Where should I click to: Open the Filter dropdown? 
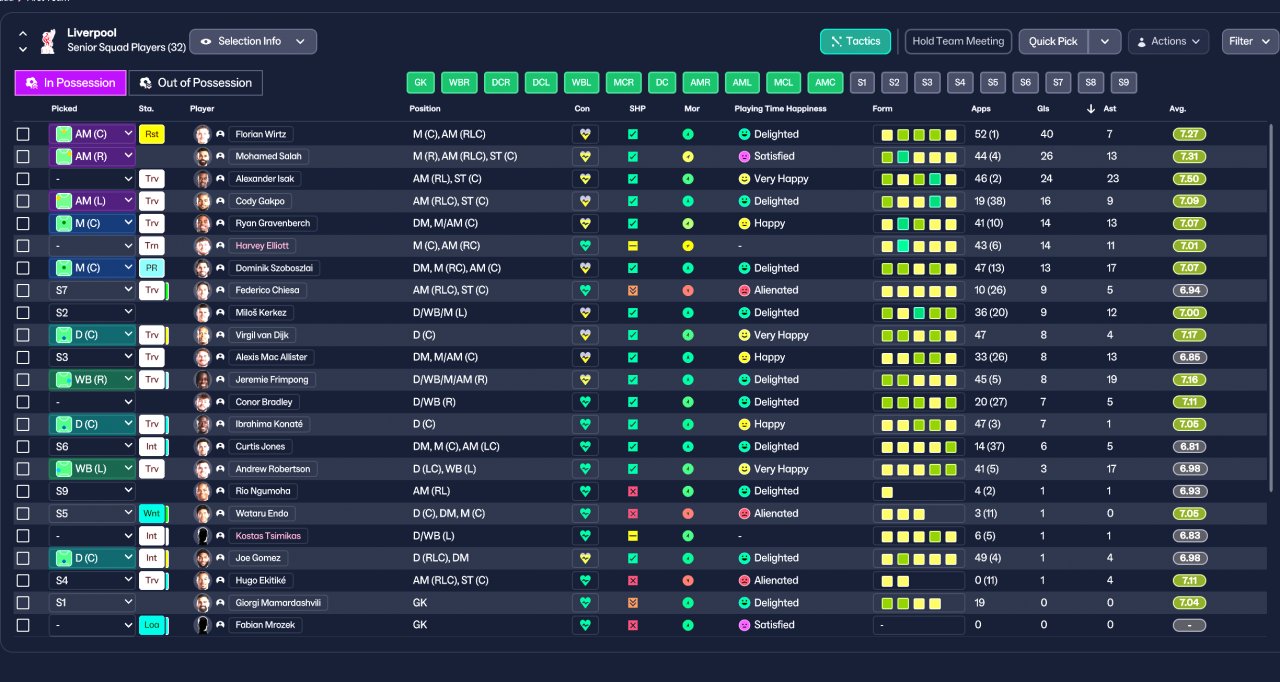[x=1250, y=41]
